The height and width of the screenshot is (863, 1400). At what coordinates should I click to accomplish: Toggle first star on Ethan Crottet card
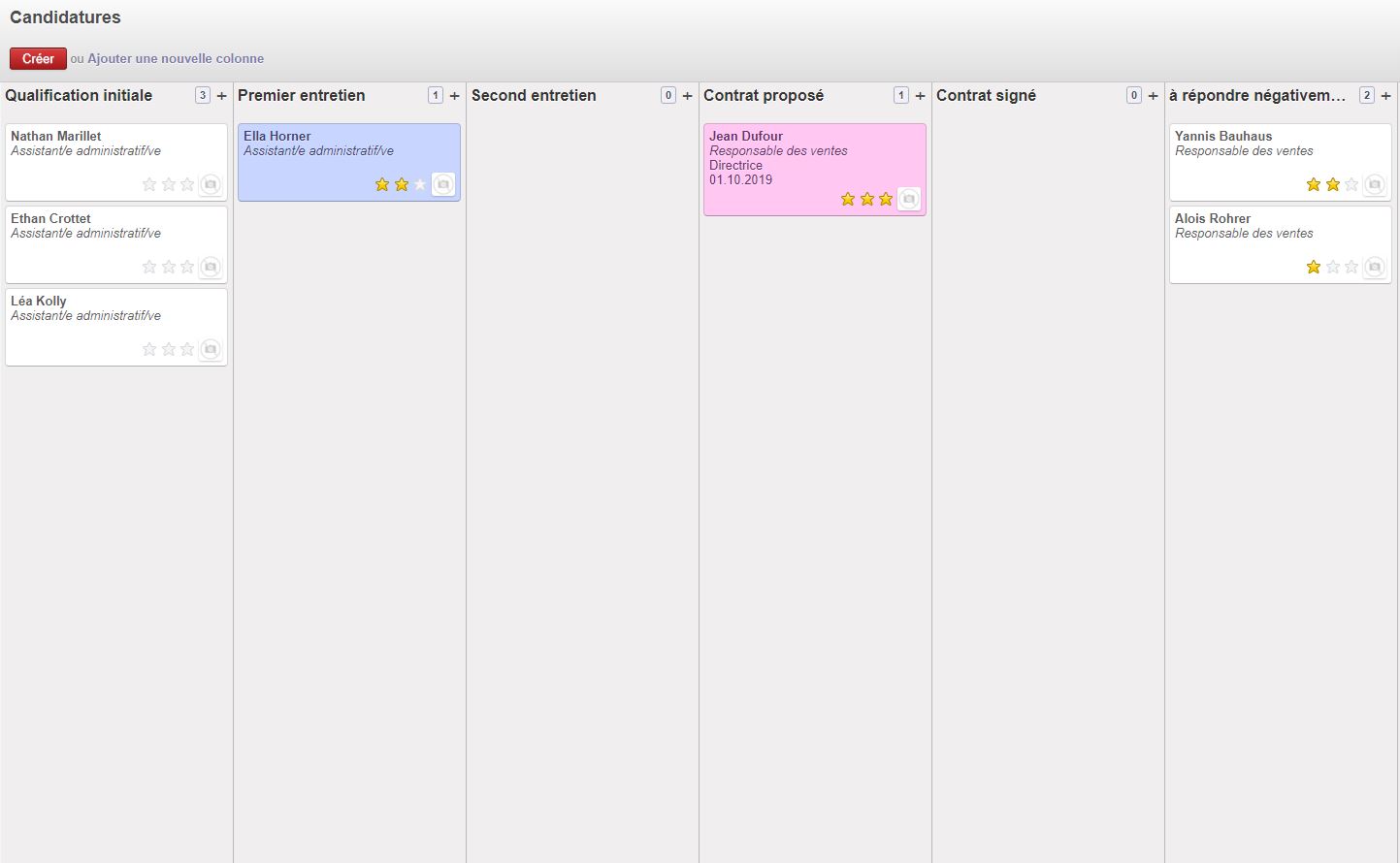click(149, 267)
